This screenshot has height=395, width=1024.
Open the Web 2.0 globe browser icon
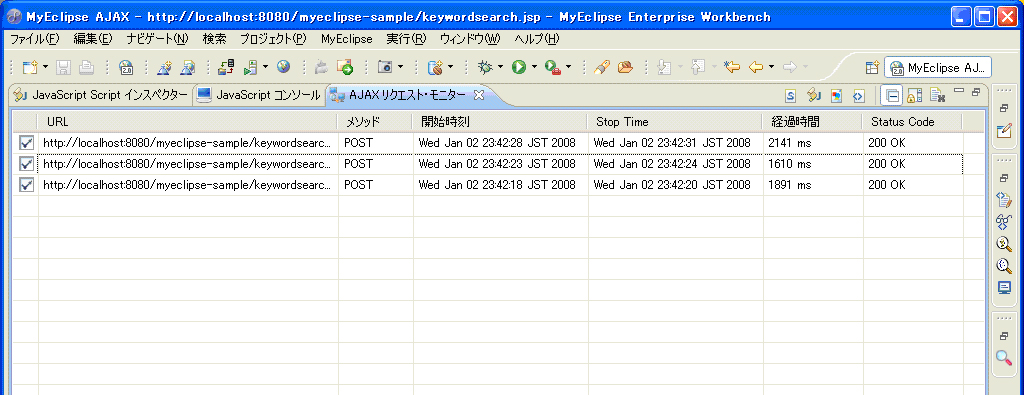pyautogui.click(x=126, y=67)
